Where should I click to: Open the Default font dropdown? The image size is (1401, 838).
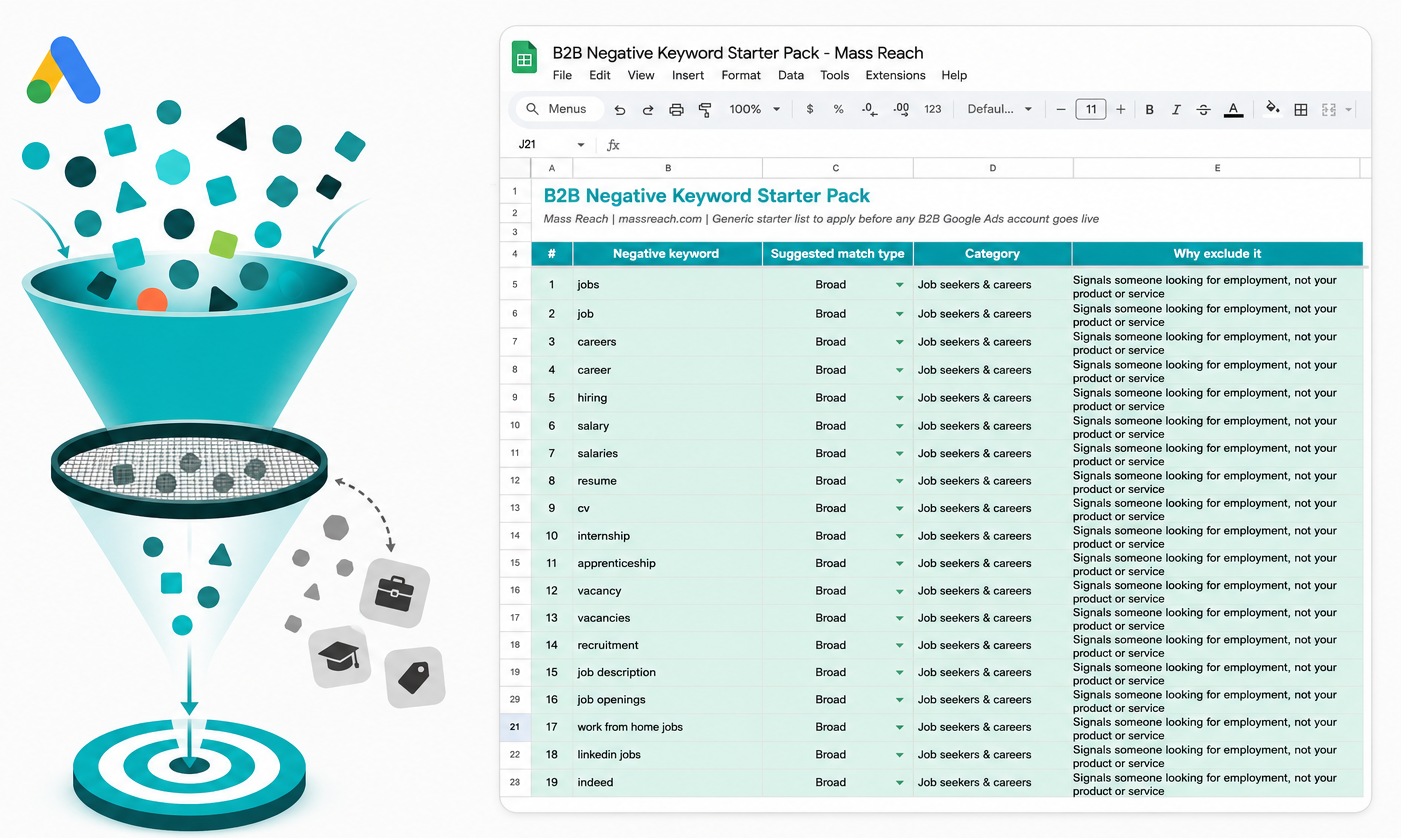(x=999, y=109)
